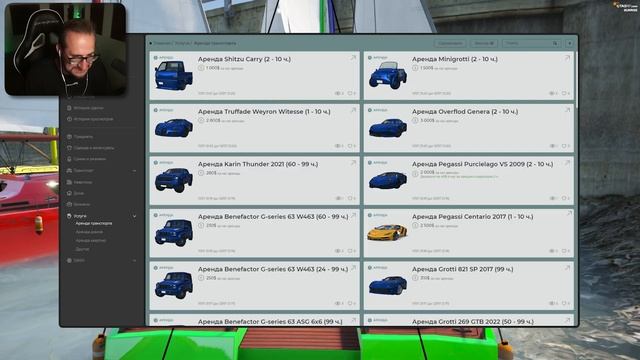Favorite the Shitzu Carry listing with heart

point(350,93)
